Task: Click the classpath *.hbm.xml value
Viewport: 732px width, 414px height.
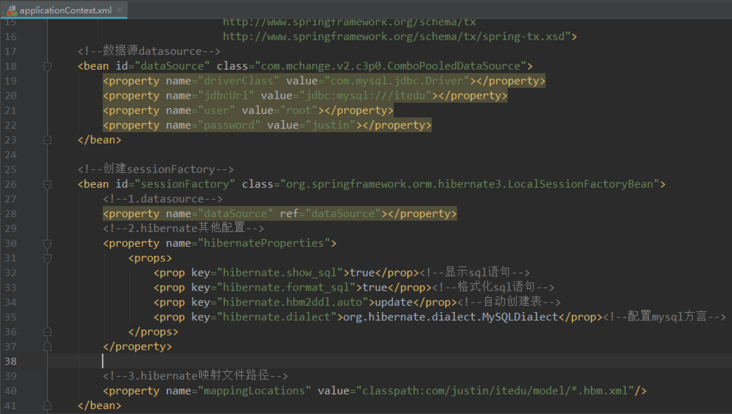Action: click(x=495, y=391)
